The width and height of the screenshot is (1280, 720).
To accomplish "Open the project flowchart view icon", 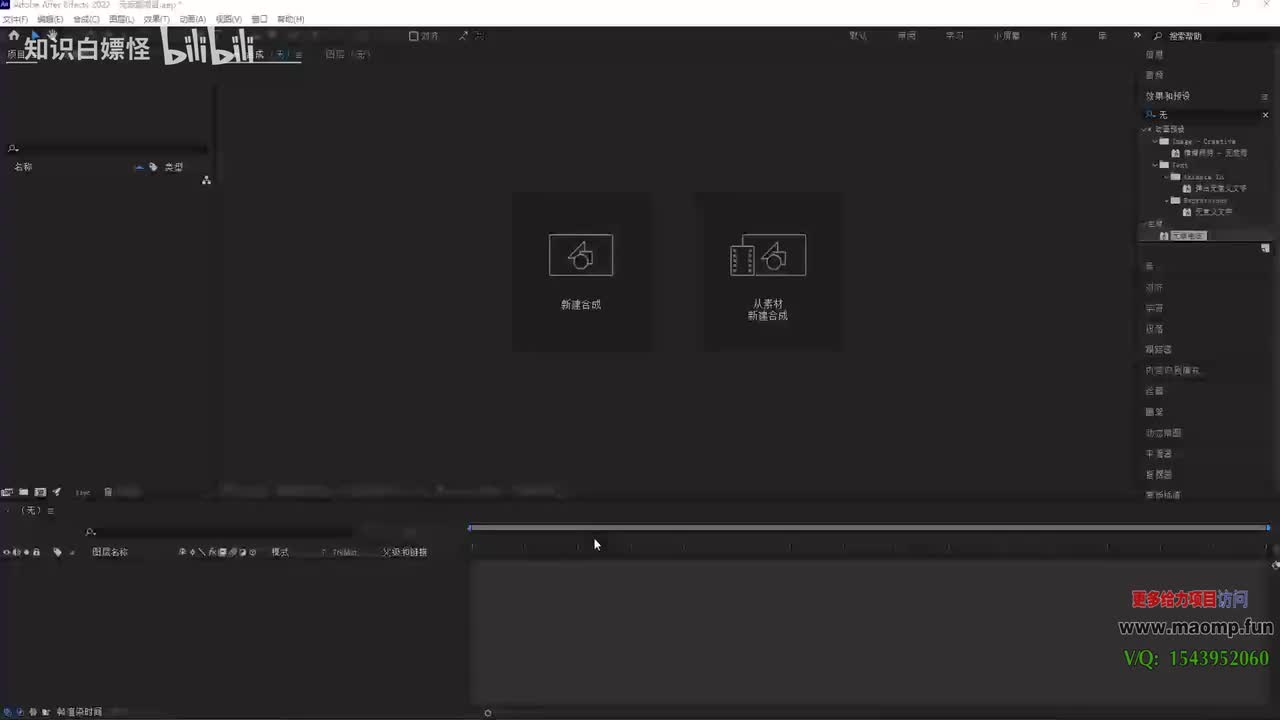I will coord(206,180).
